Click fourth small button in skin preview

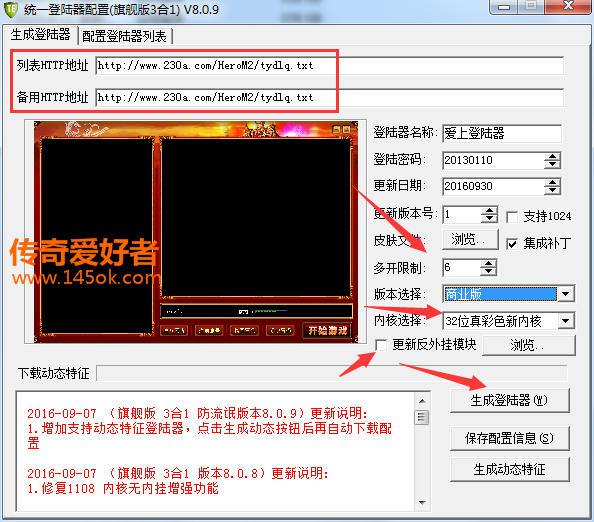click(280, 331)
